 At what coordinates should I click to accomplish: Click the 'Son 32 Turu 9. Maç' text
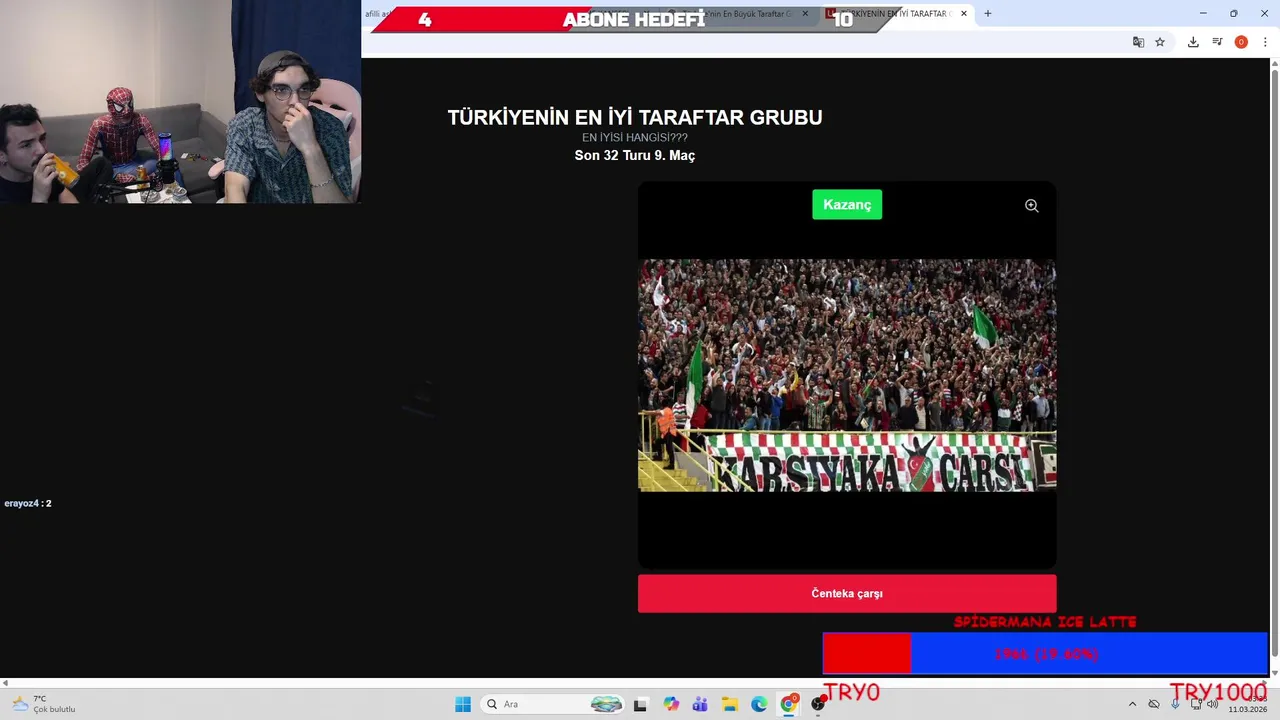tap(635, 155)
